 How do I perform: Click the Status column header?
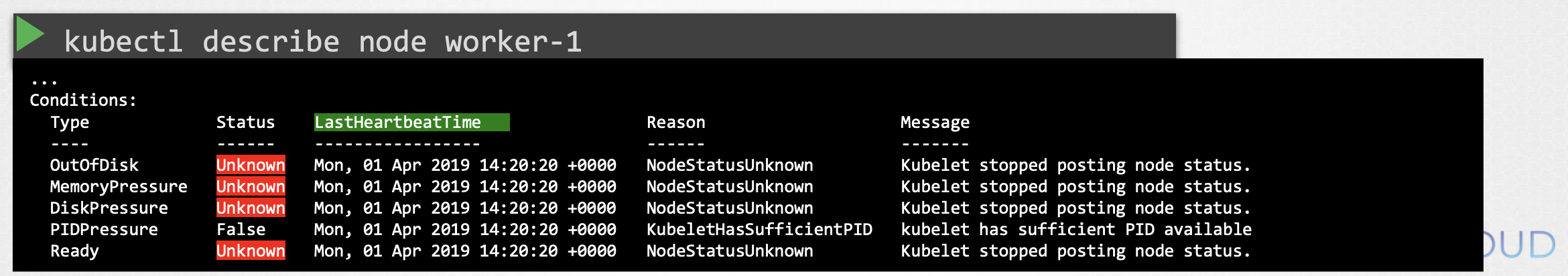(245, 122)
